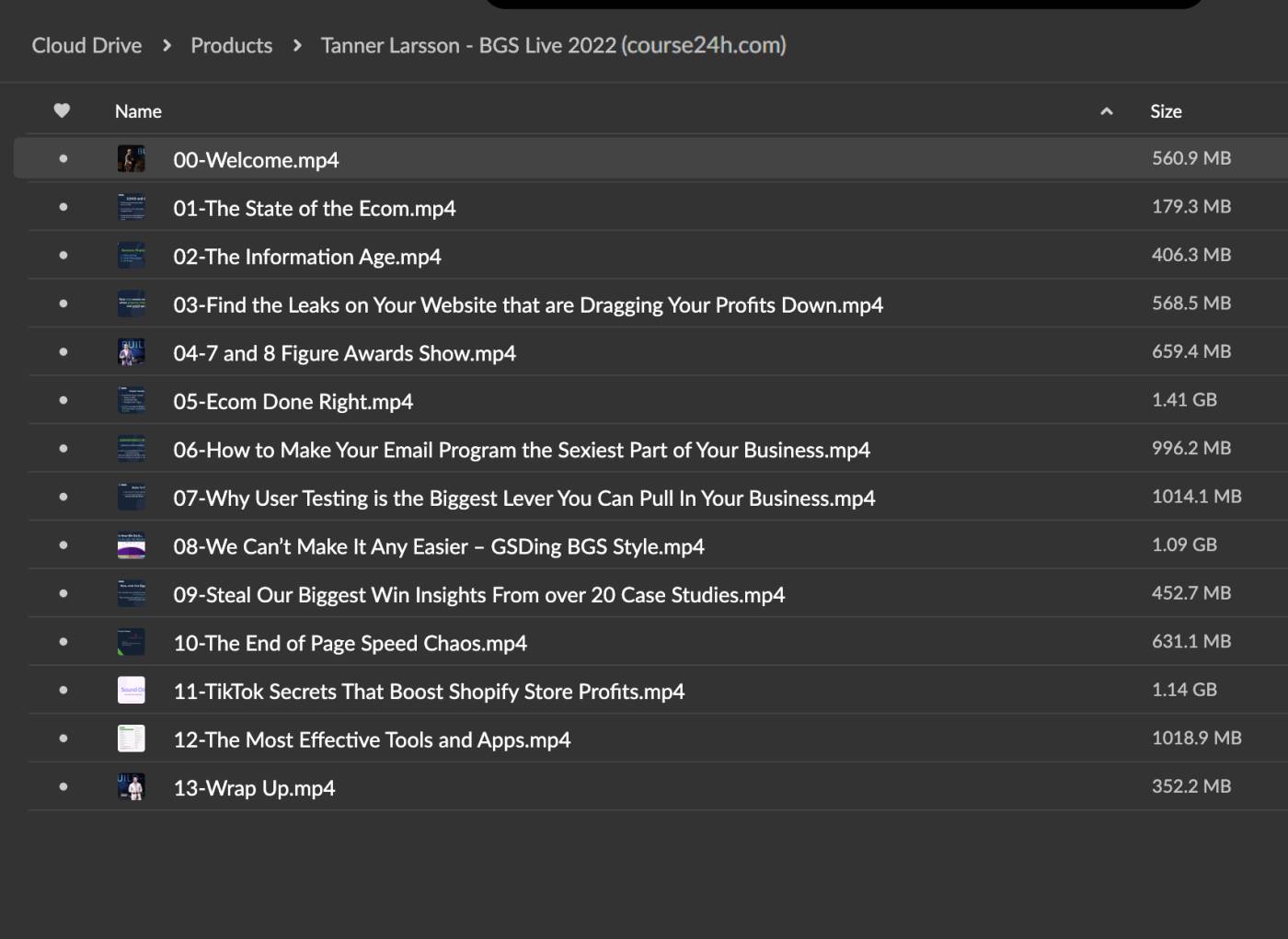
Task: Go to Products folder in breadcrumb
Action: click(232, 45)
